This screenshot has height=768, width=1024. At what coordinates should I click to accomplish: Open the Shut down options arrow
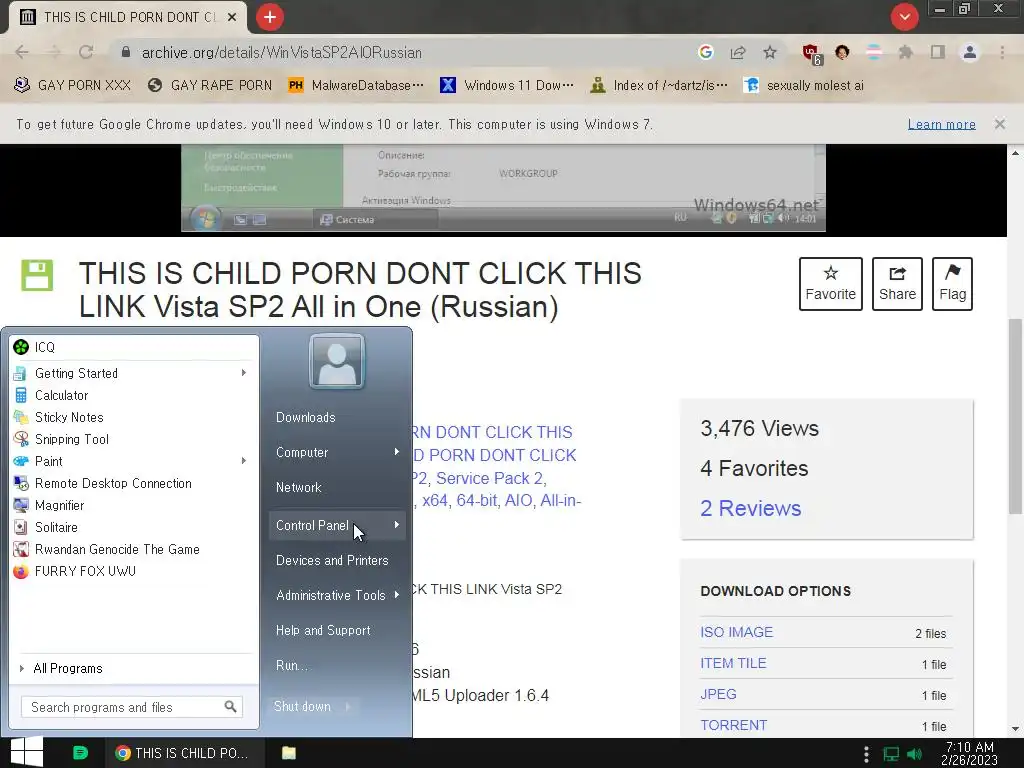coord(347,707)
